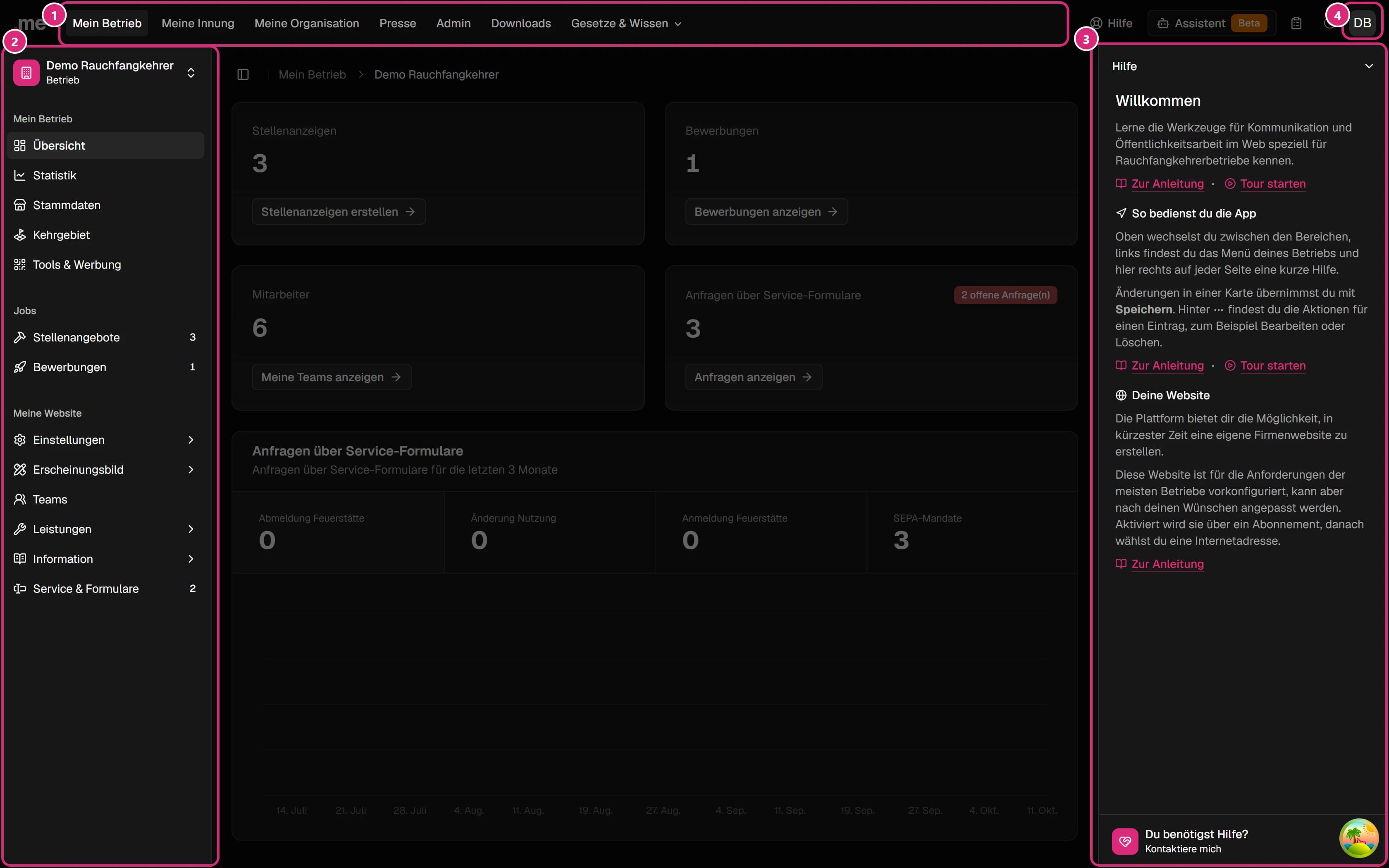Switch to Meine Innung tab
Screen dimensions: 1389x868
click(x=198, y=24)
